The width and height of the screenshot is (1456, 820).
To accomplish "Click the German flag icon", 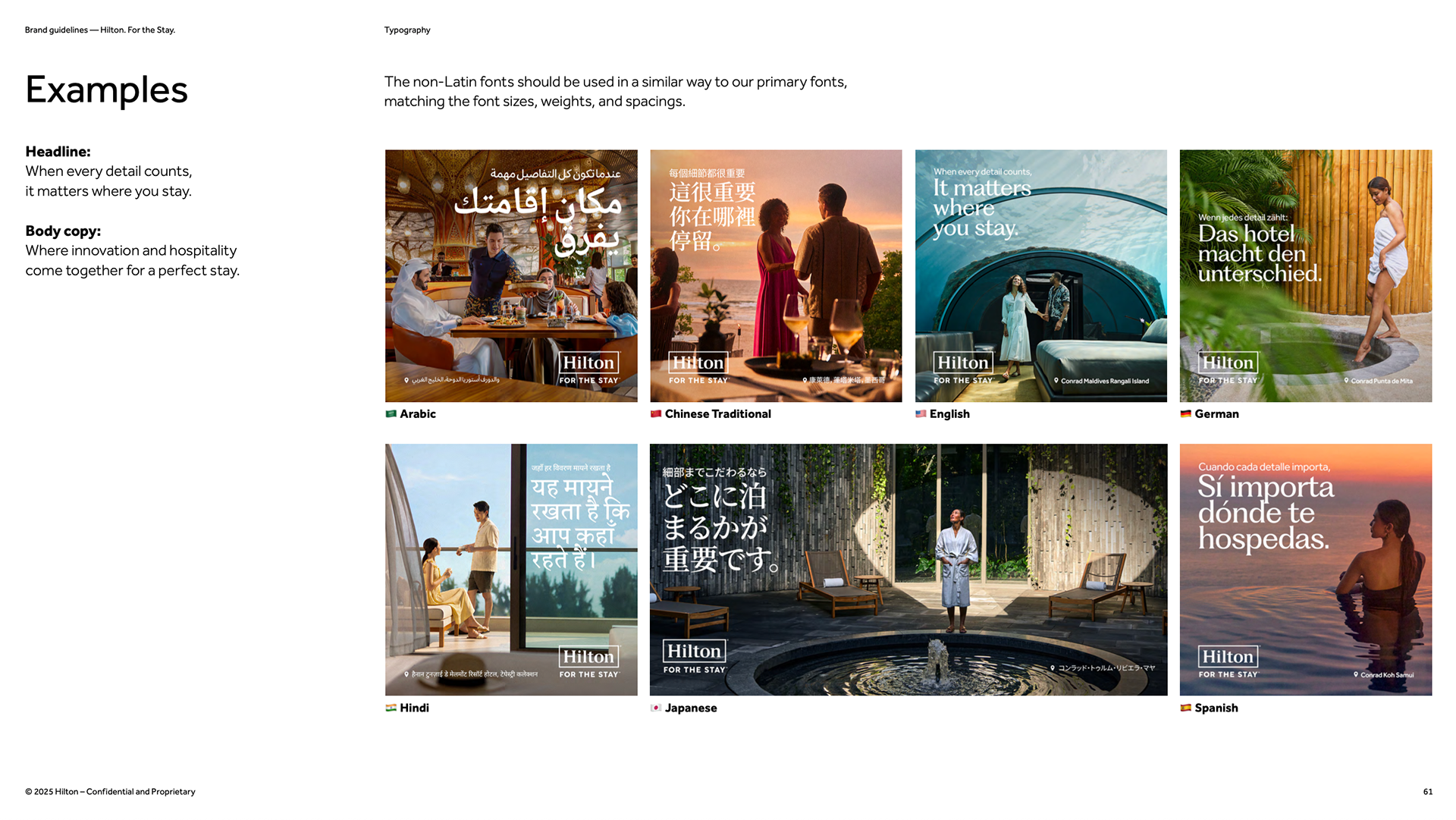I will coord(1185,414).
